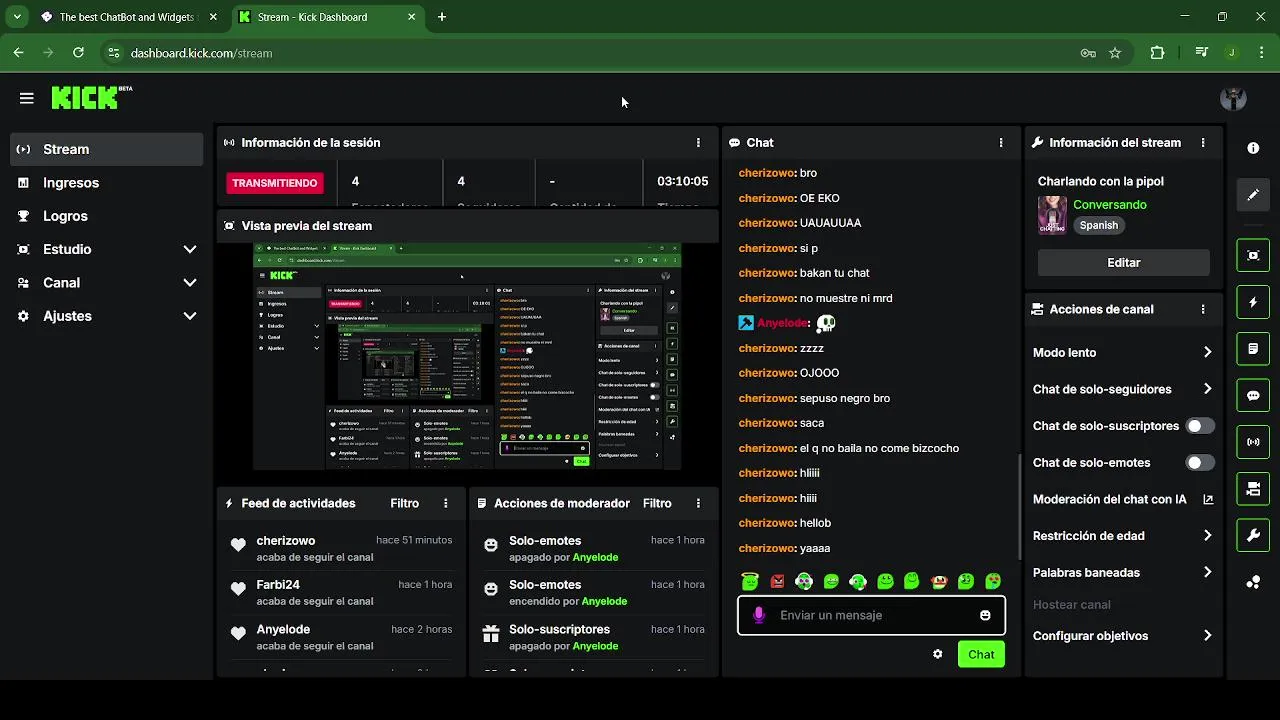Insert the halo angel green emote
1280x720 pixels.
(750, 581)
